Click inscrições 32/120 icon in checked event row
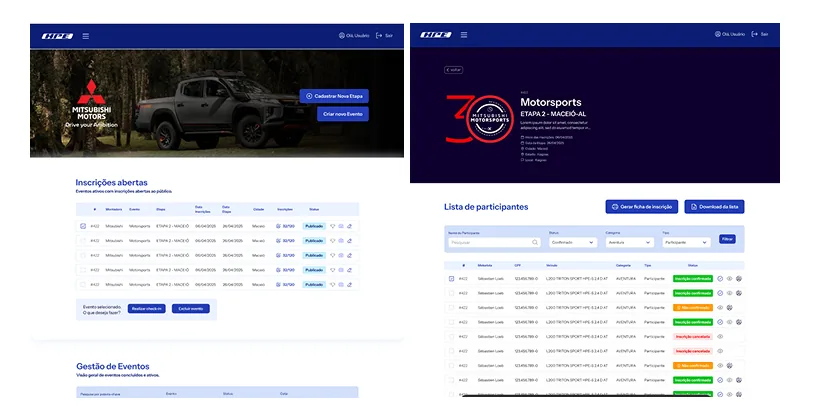This screenshot has height=420, width=820. click(279, 226)
